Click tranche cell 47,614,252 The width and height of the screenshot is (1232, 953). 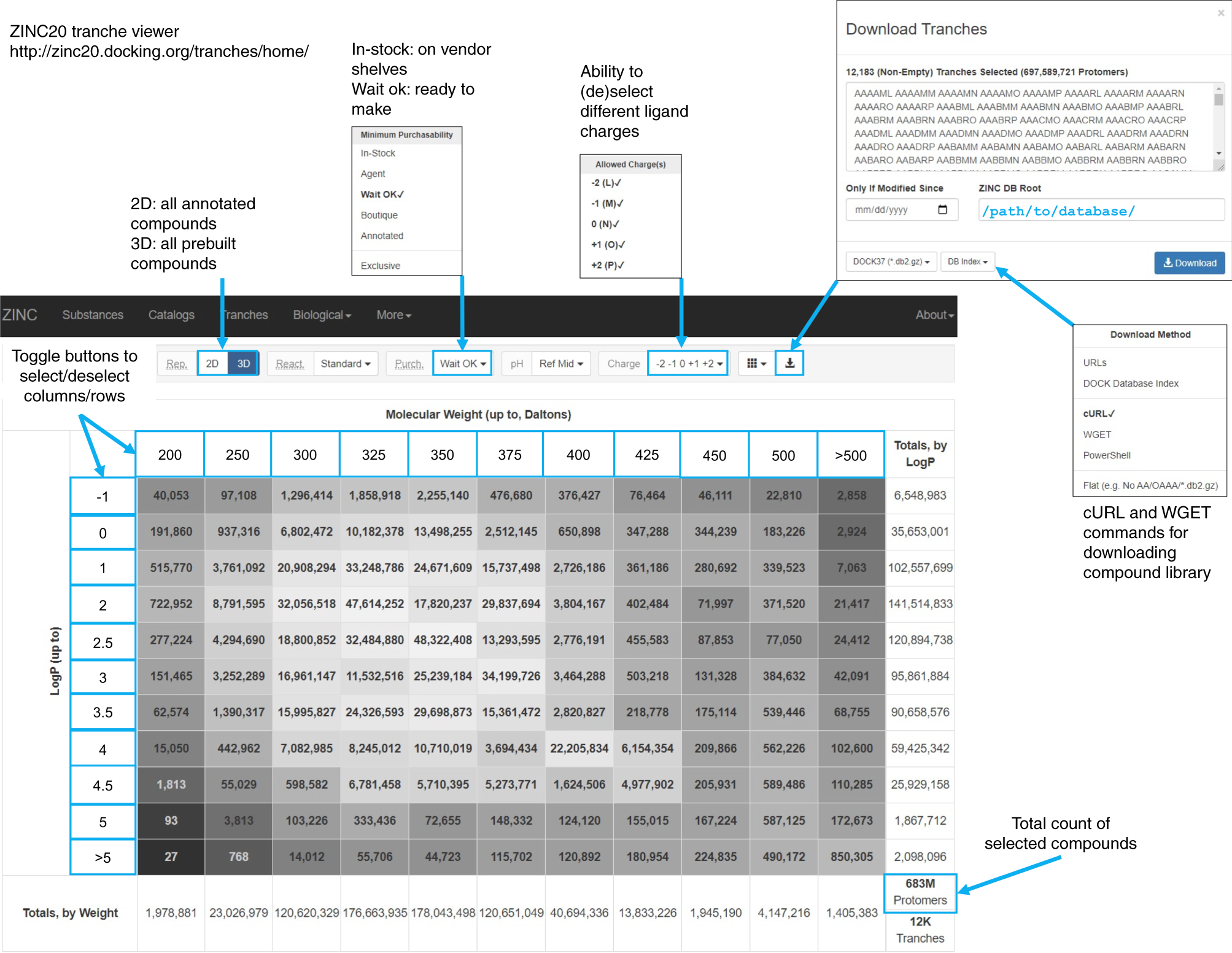374,604
